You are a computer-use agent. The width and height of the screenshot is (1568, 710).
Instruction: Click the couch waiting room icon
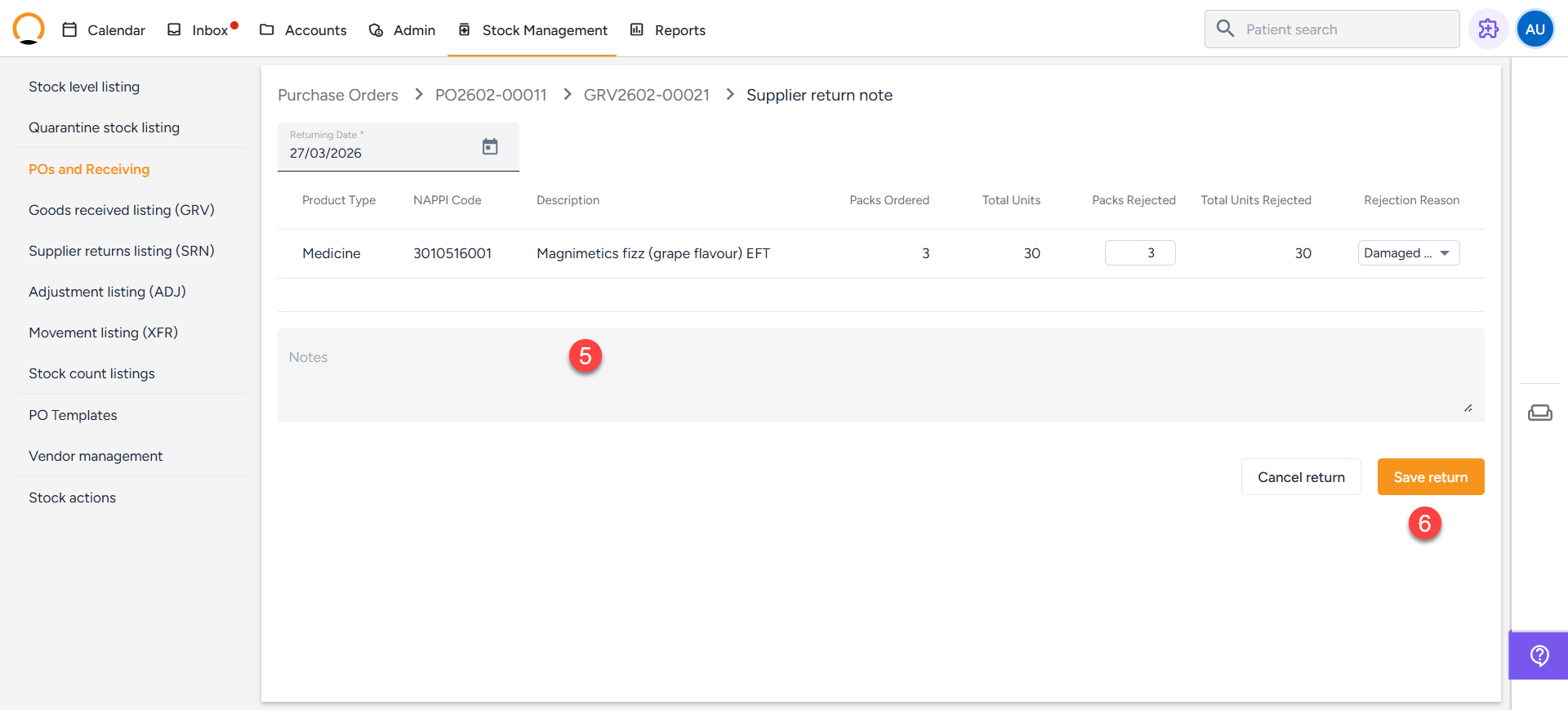(1539, 413)
